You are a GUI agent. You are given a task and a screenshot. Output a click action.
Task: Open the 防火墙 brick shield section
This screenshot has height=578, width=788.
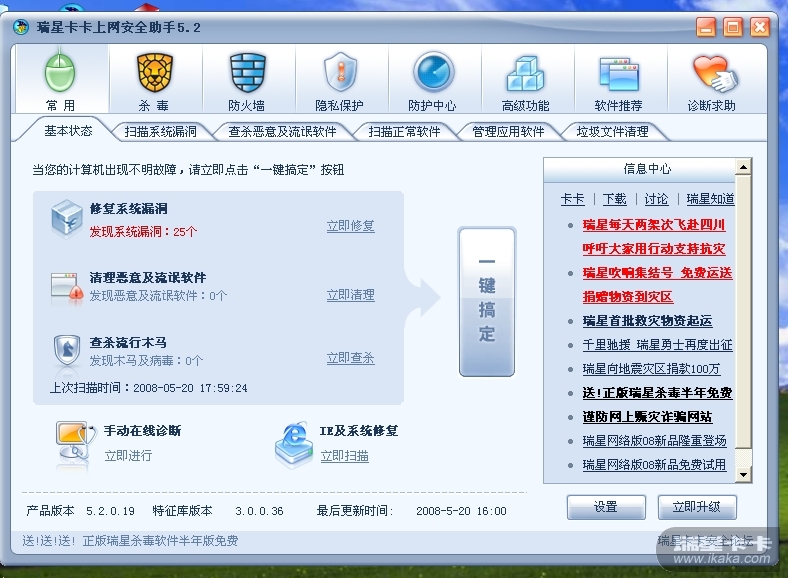[247, 78]
